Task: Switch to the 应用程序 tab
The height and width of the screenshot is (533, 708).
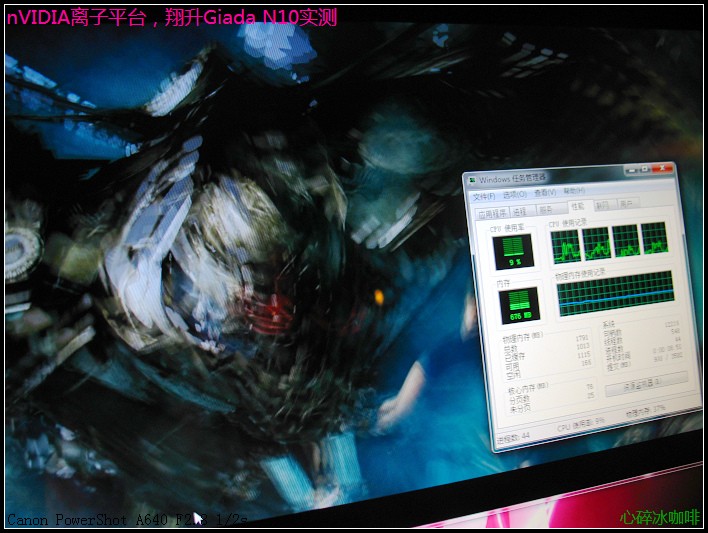Action: click(x=492, y=213)
